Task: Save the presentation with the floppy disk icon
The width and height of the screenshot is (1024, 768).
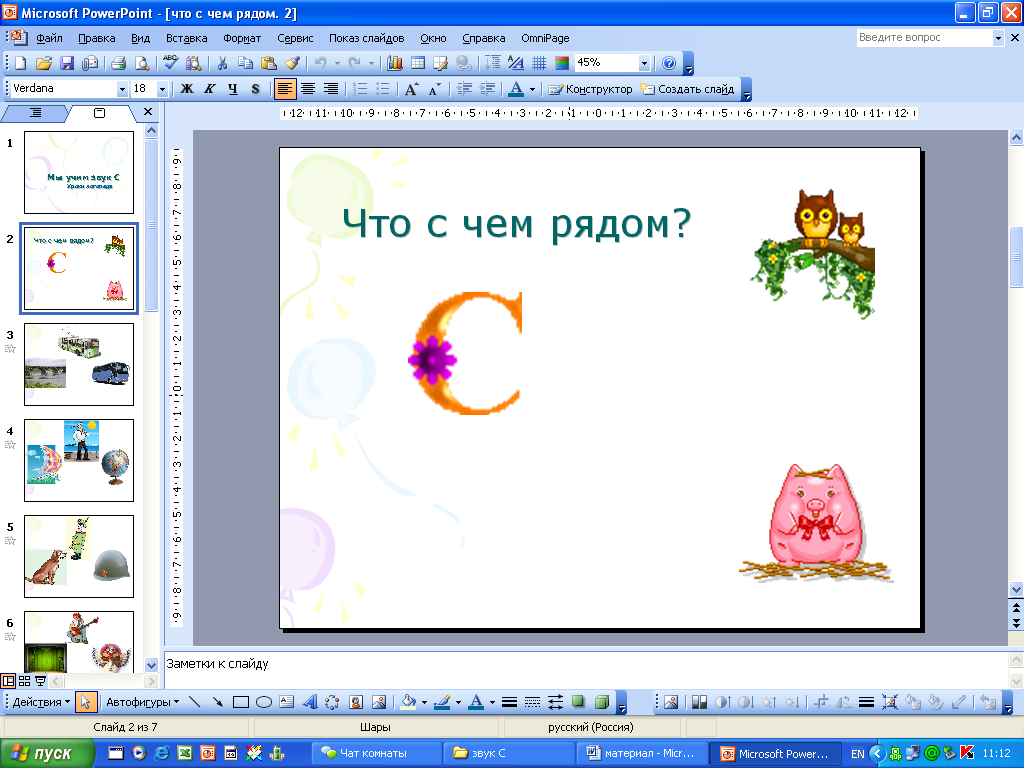Action: click(67, 63)
